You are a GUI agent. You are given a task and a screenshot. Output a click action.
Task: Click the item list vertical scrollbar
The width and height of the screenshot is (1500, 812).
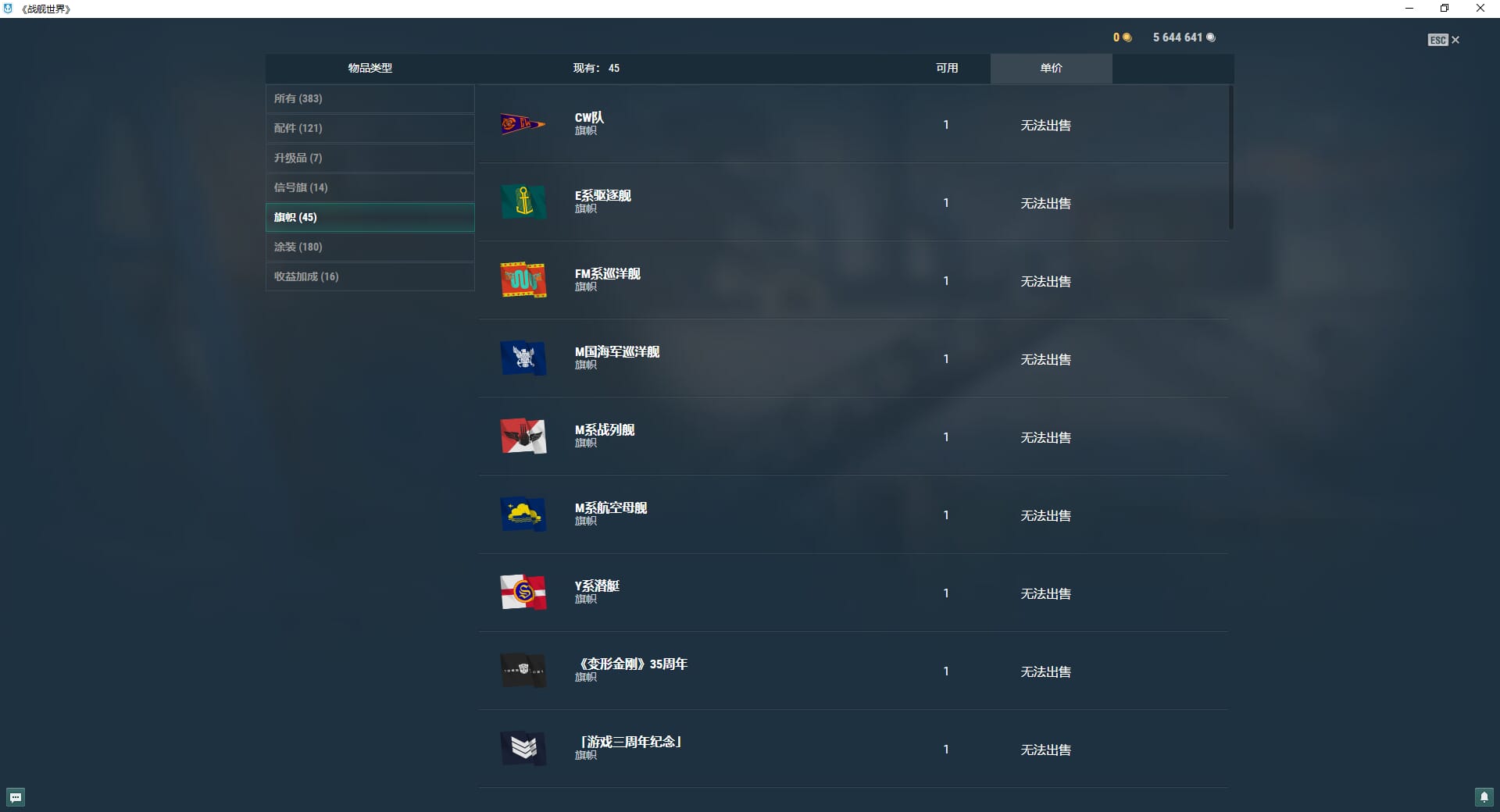coord(1230,158)
